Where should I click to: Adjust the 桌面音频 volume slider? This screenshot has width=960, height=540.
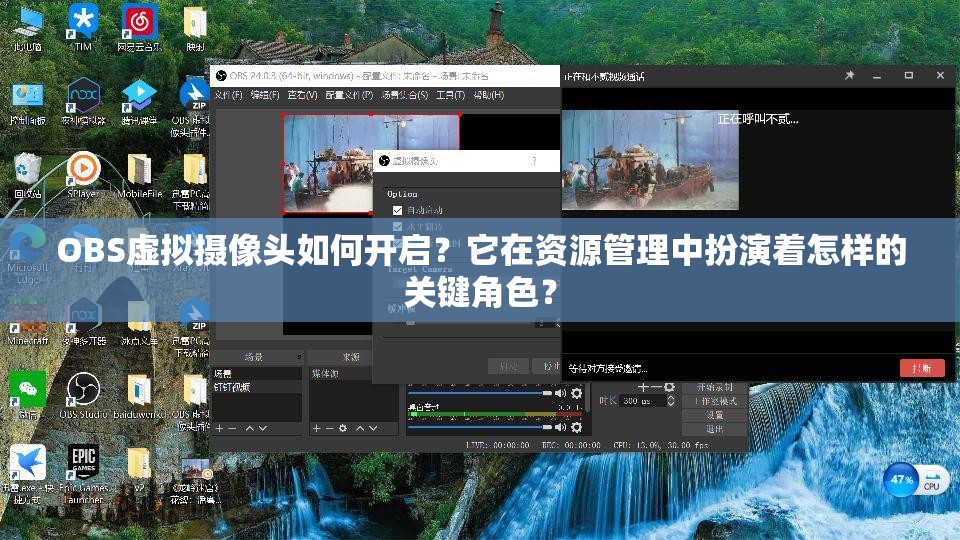click(479, 427)
